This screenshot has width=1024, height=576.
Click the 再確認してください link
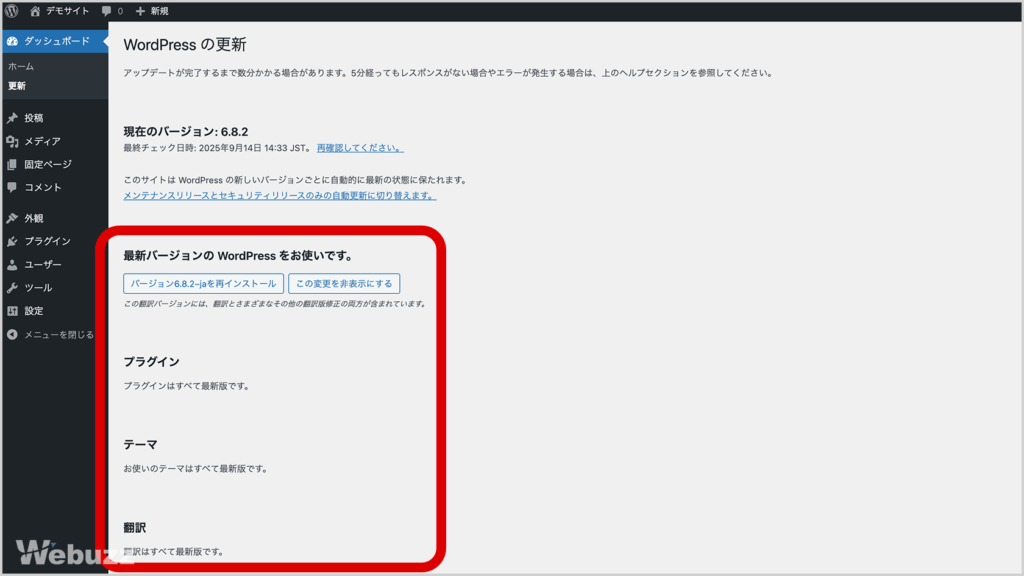tap(360, 148)
